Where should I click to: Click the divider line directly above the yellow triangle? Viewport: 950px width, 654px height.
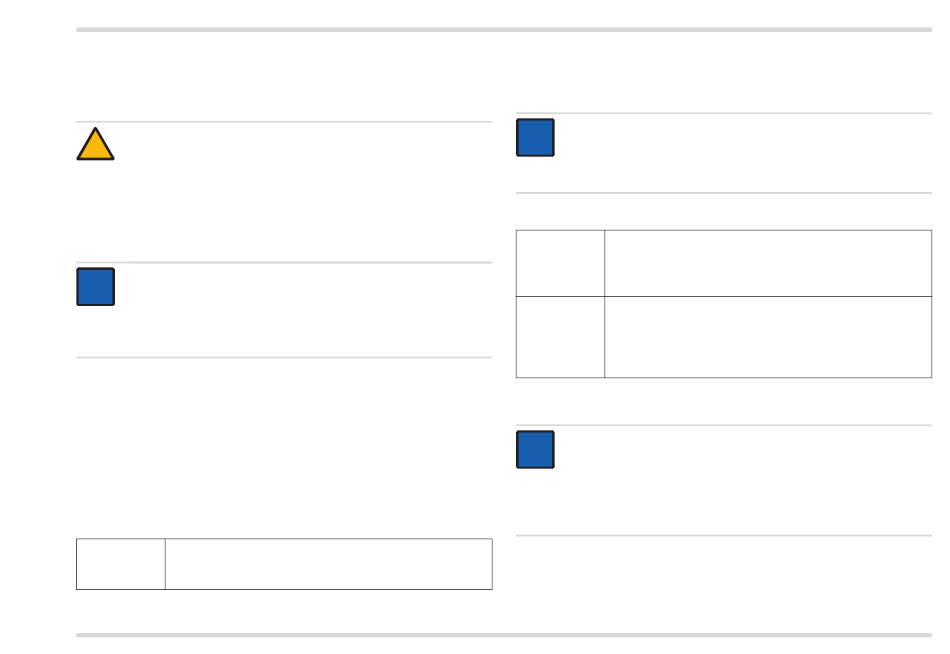(284, 122)
